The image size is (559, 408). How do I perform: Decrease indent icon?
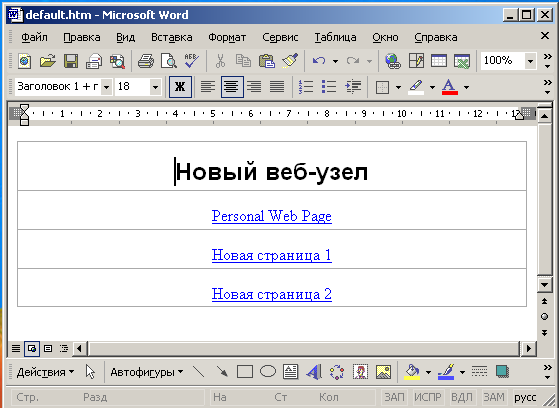click(x=353, y=87)
